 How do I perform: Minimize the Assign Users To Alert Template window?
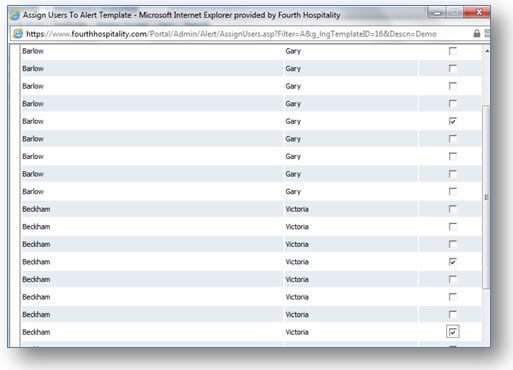[x=438, y=13]
